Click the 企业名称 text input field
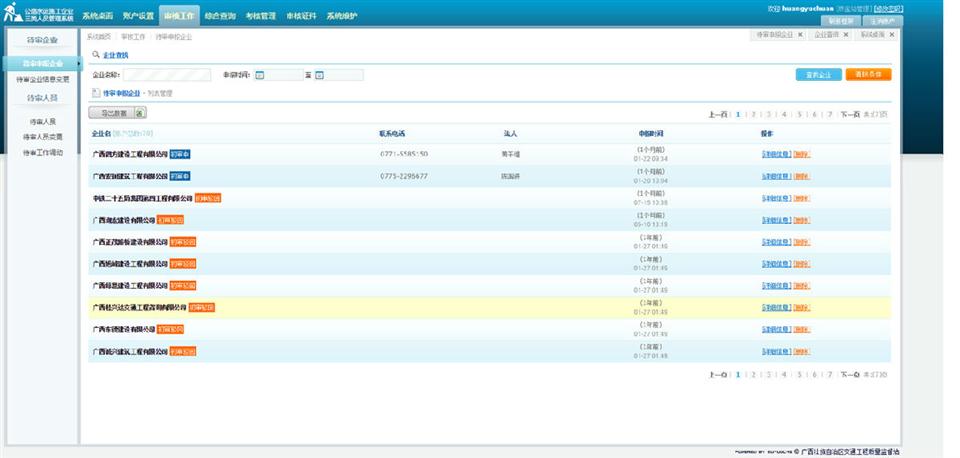The height and width of the screenshot is (458, 960). tap(166, 75)
